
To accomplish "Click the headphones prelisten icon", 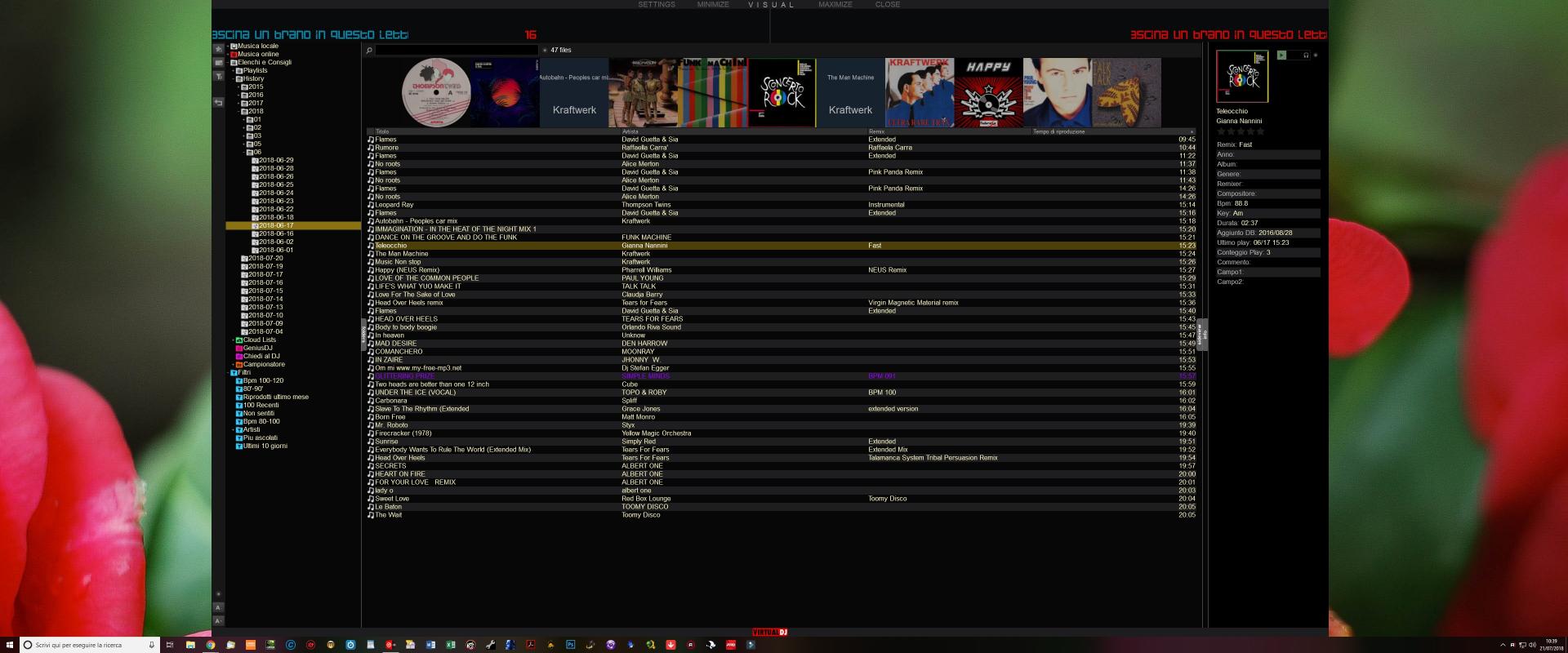I will [x=1307, y=55].
